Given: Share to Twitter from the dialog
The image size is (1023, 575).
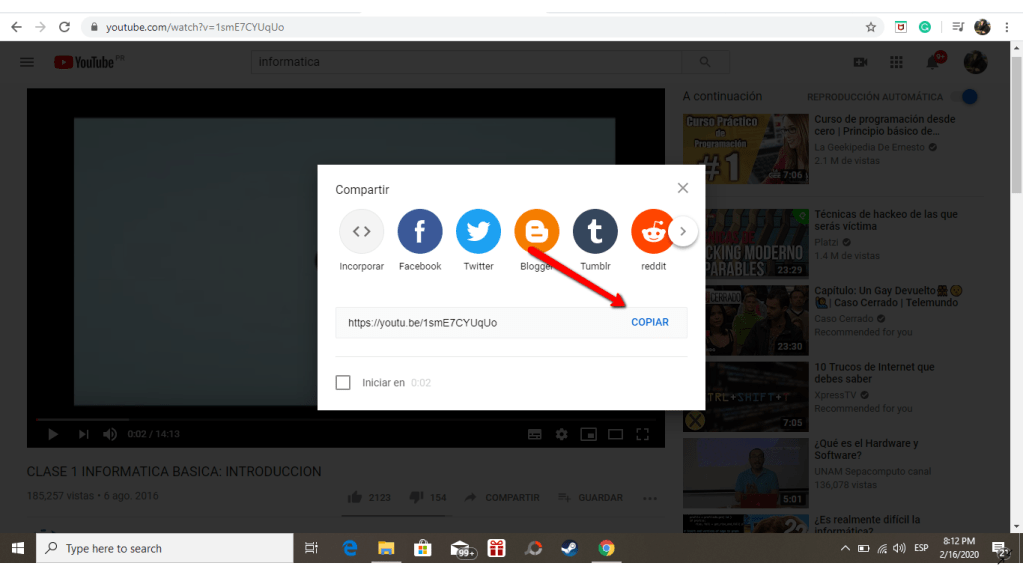Looking at the screenshot, I should 478,231.
